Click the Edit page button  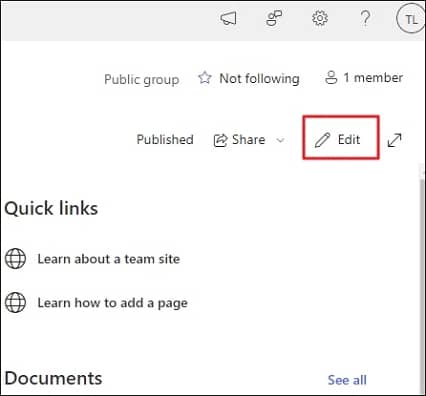click(341, 137)
